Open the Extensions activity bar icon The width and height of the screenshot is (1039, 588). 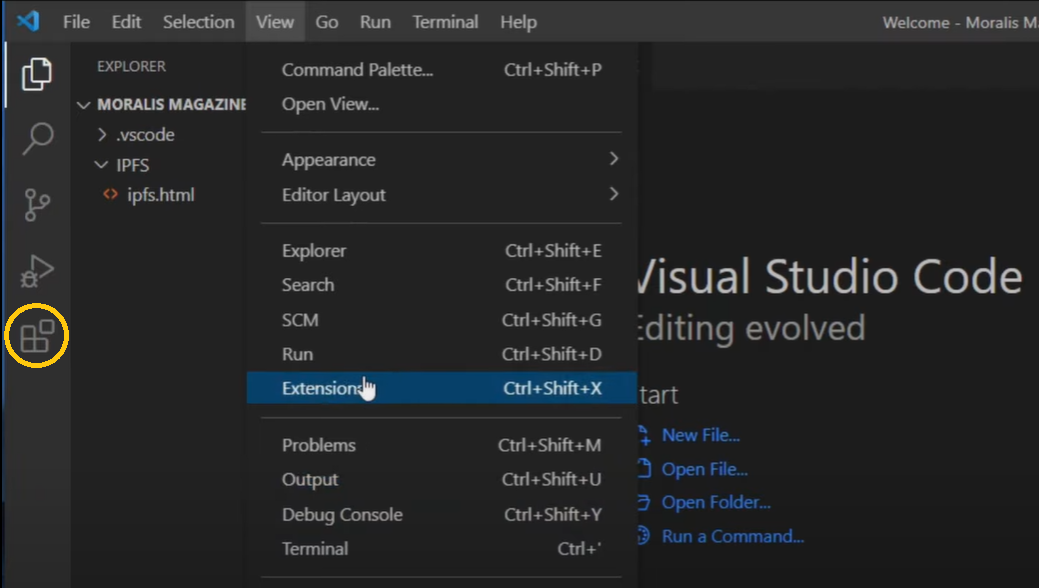(37, 337)
